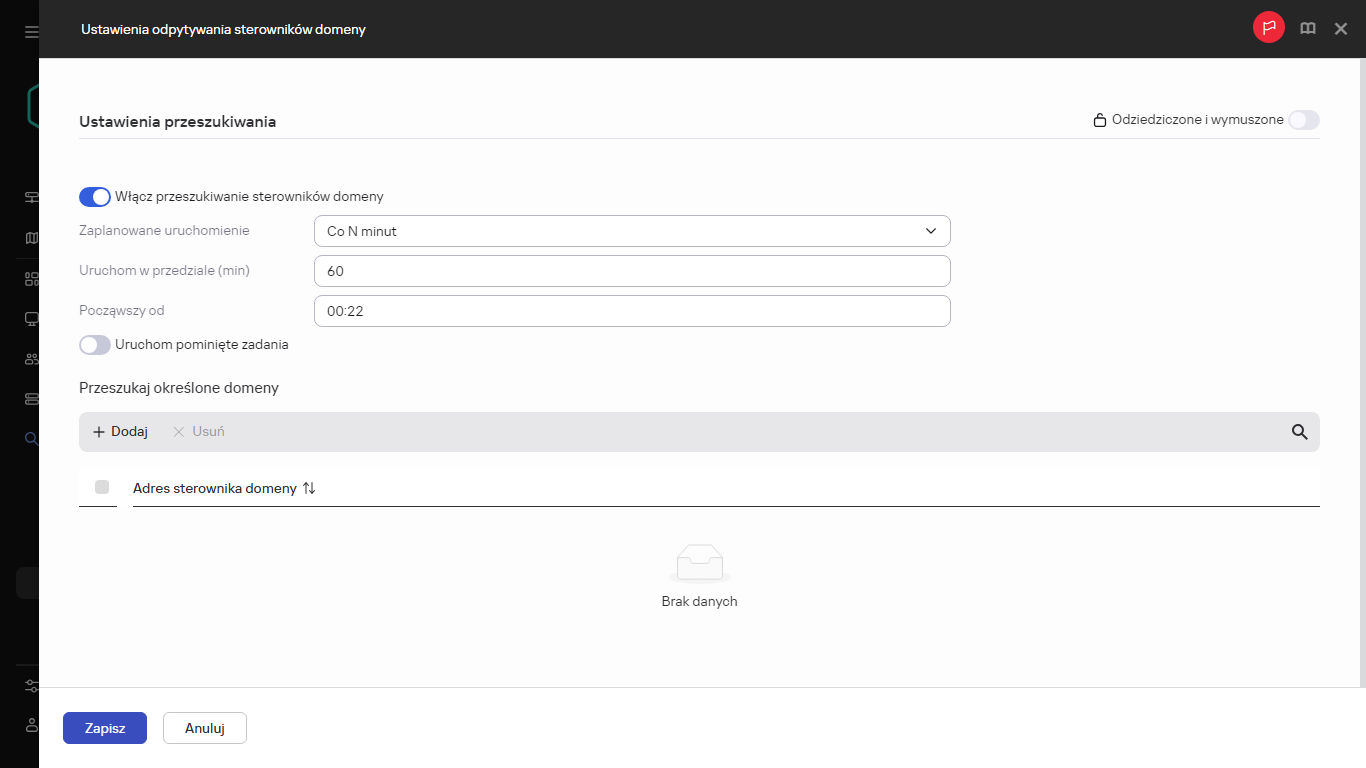Click the padlock icon beside Odziedziczone i wymuszone

click(x=1099, y=120)
